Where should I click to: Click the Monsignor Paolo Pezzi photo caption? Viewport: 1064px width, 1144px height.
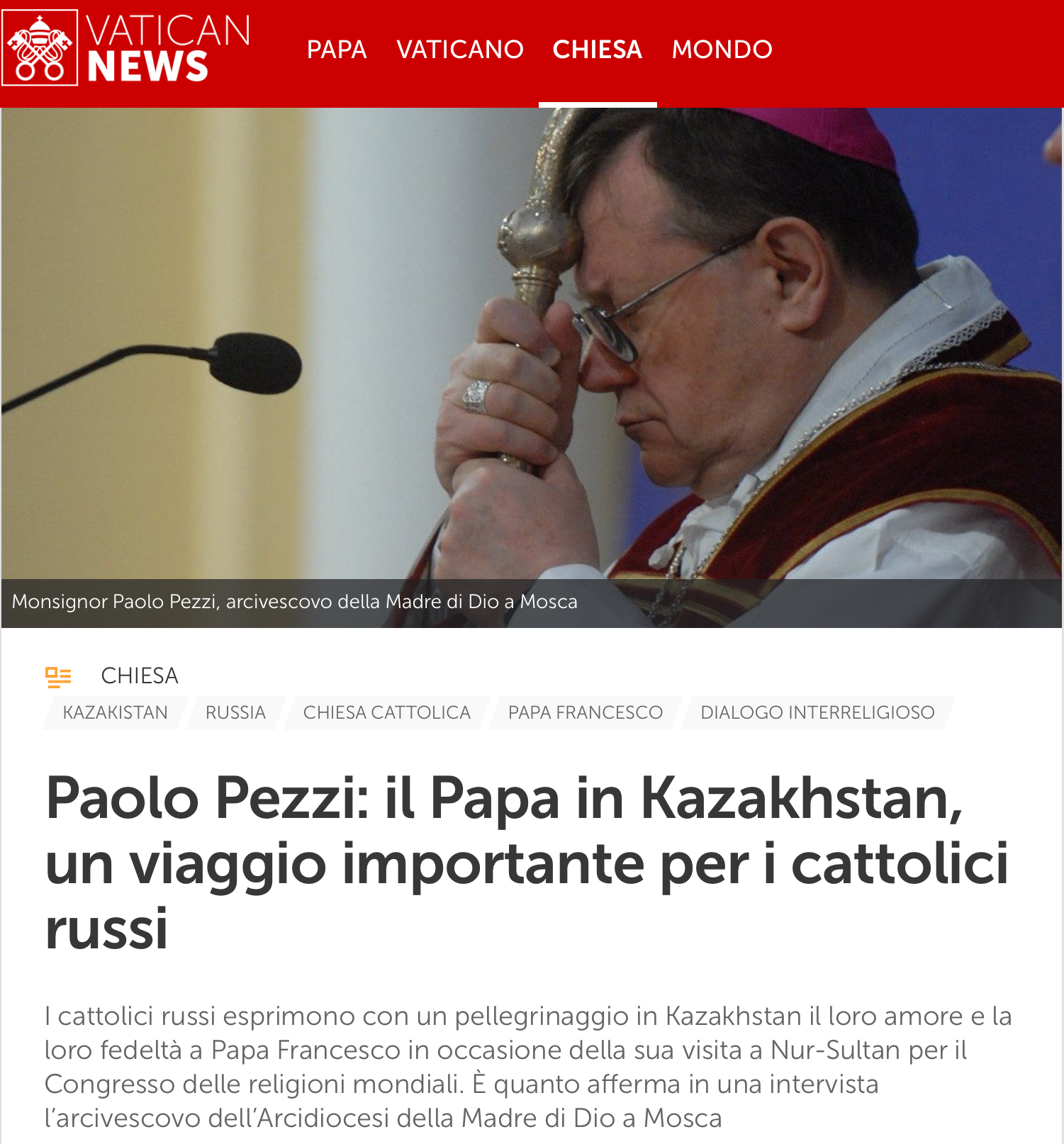click(295, 602)
